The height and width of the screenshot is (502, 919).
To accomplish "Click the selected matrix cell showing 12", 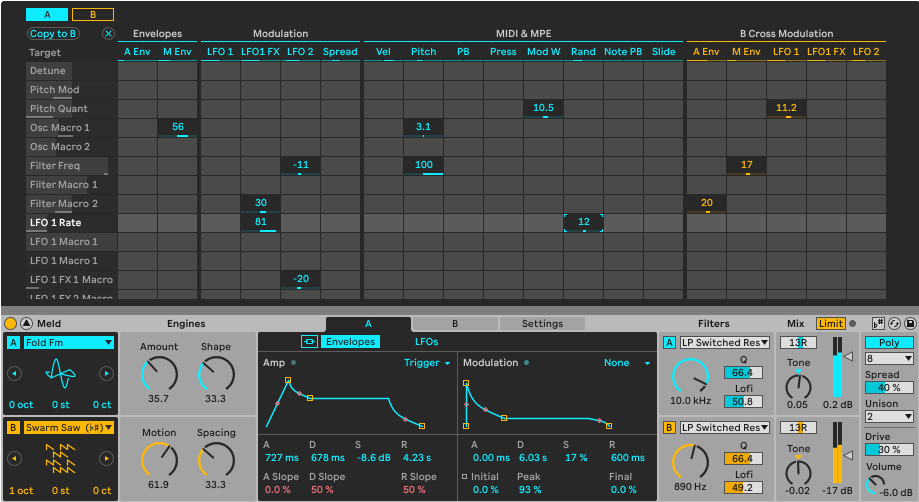I will (x=583, y=223).
